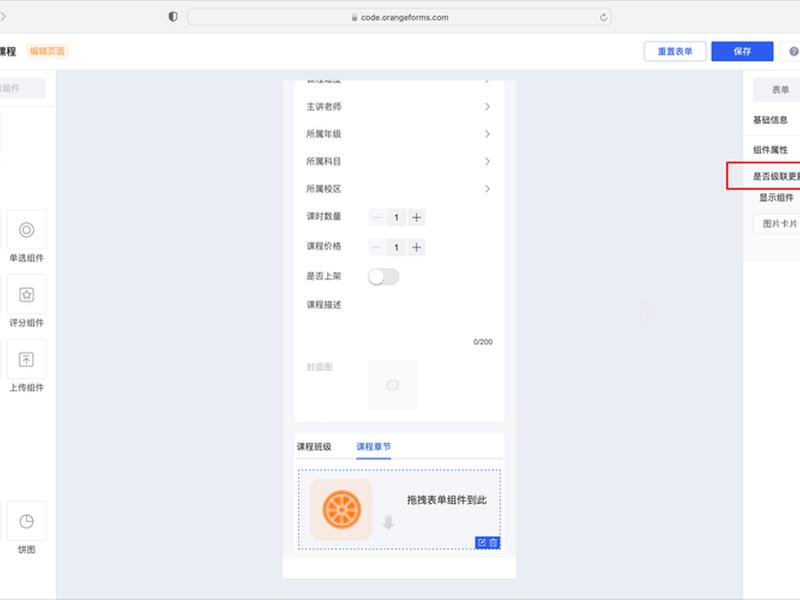
Task: Select the 单选组件 radio component icon
Action: click(x=27, y=230)
